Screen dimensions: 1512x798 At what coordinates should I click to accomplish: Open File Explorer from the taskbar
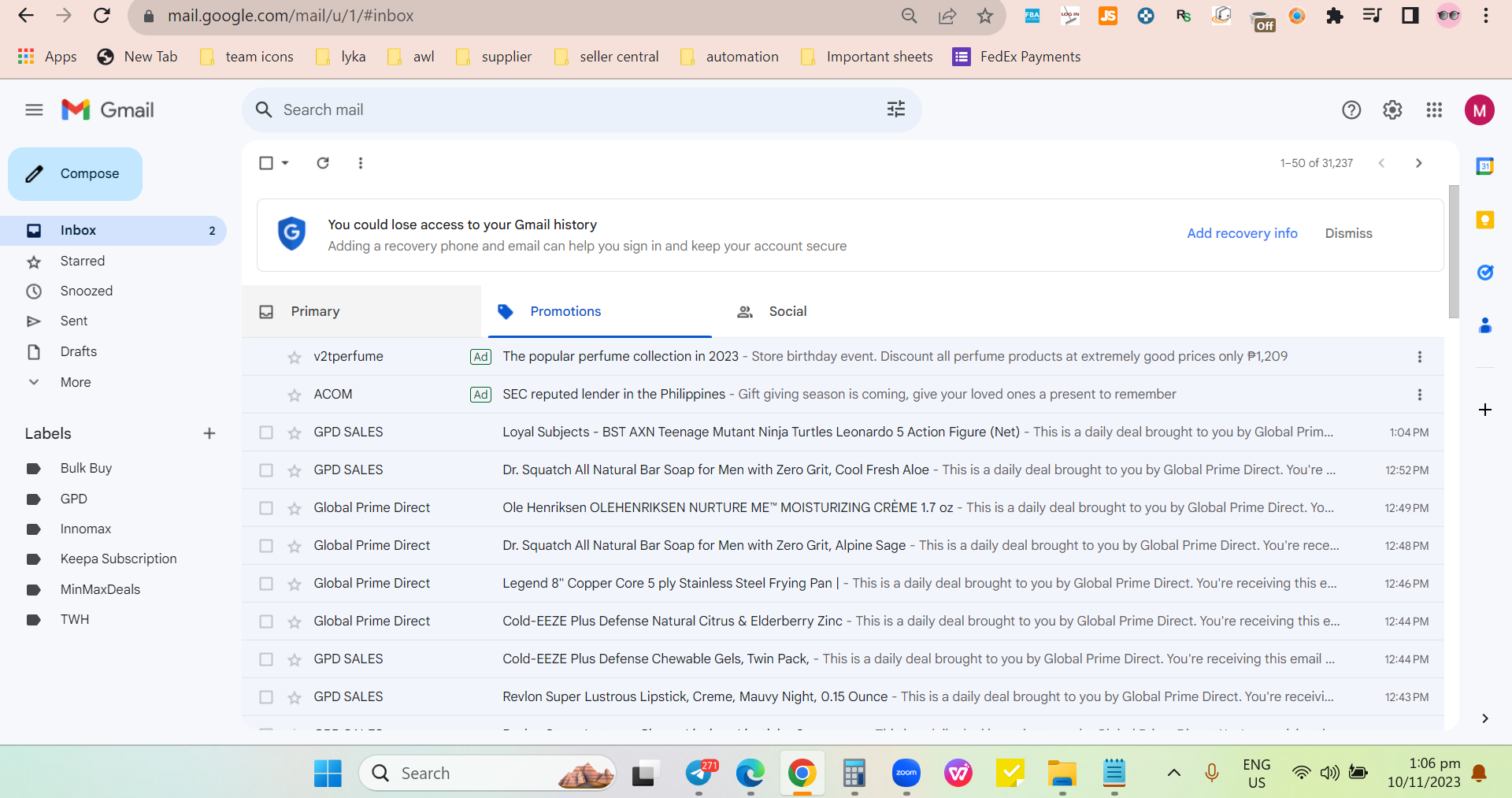point(1062,773)
